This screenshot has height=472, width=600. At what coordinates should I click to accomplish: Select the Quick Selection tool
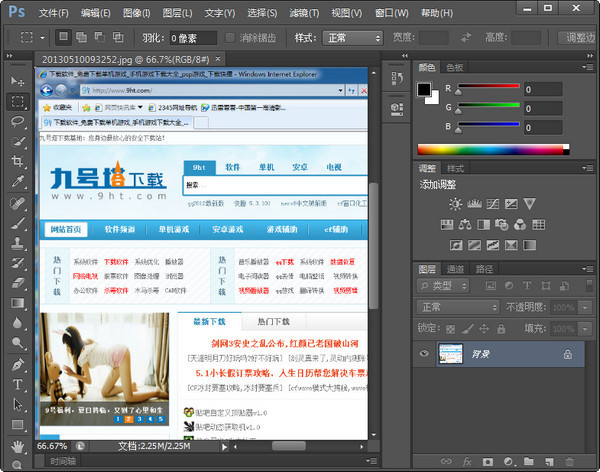click(x=17, y=141)
